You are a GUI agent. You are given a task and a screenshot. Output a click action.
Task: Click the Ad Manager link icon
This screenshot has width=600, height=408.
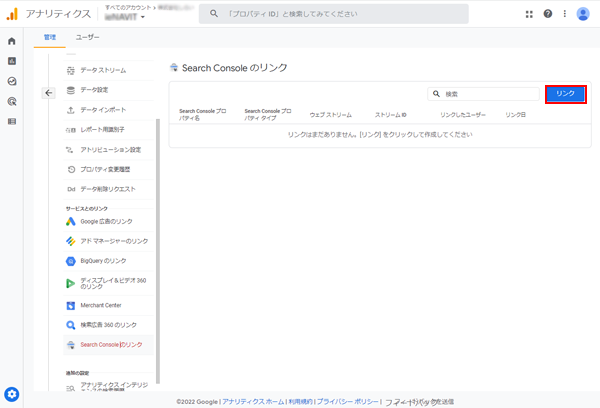[x=71, y=241]
